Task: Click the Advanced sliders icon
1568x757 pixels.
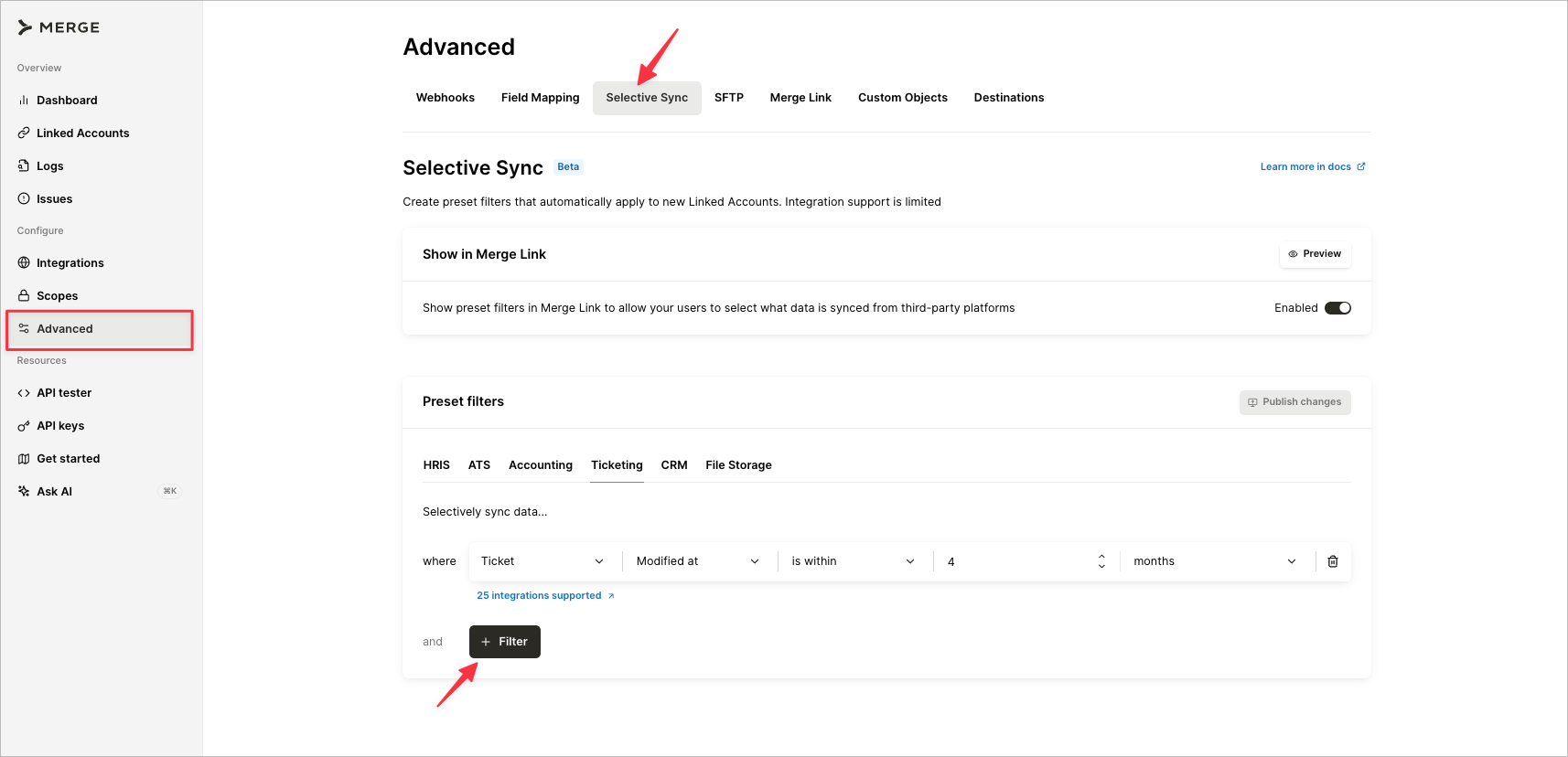Action: [24, 329]
